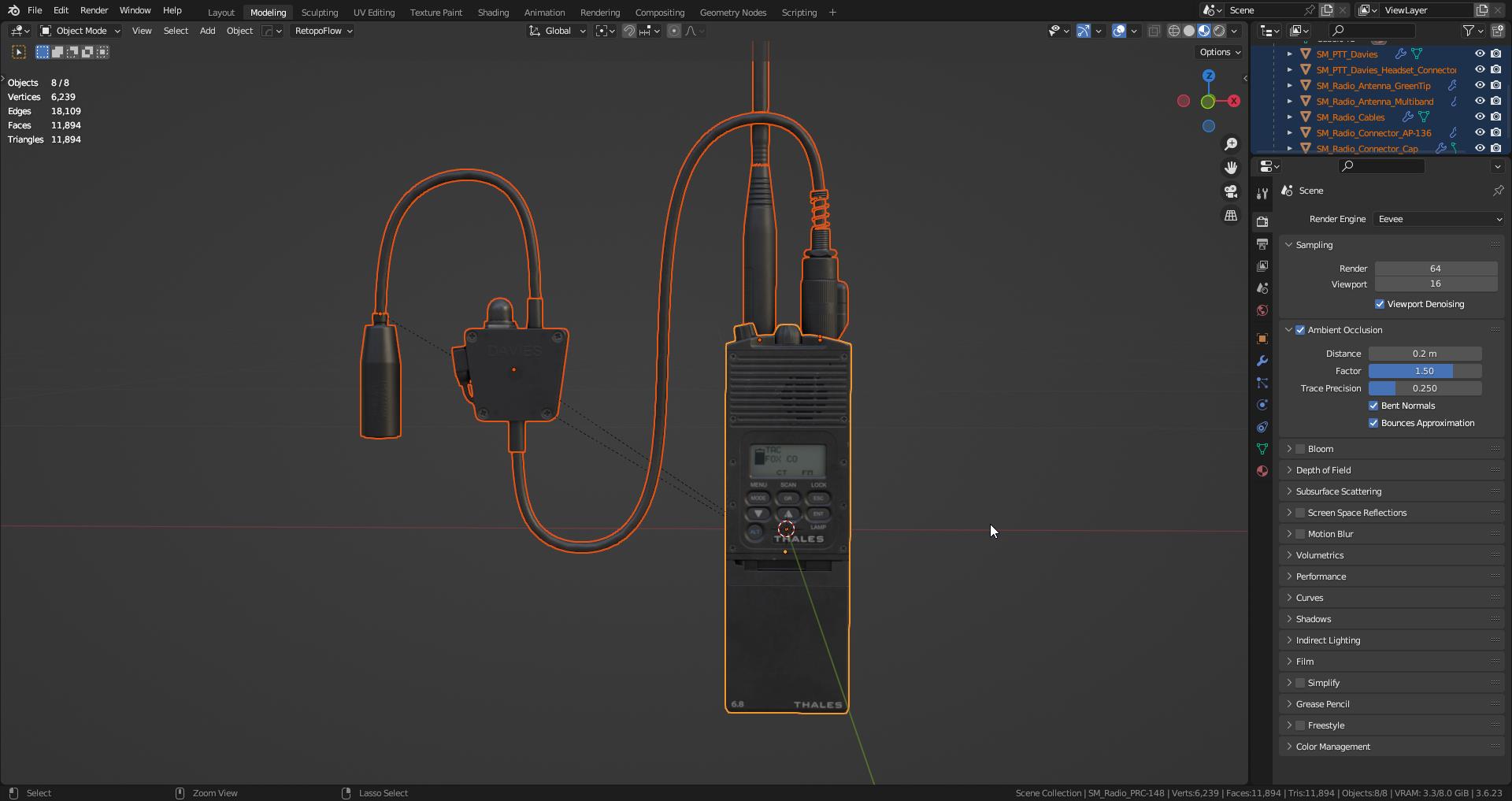Switch to orthographic view via the grid icon

coord(1231,216)
